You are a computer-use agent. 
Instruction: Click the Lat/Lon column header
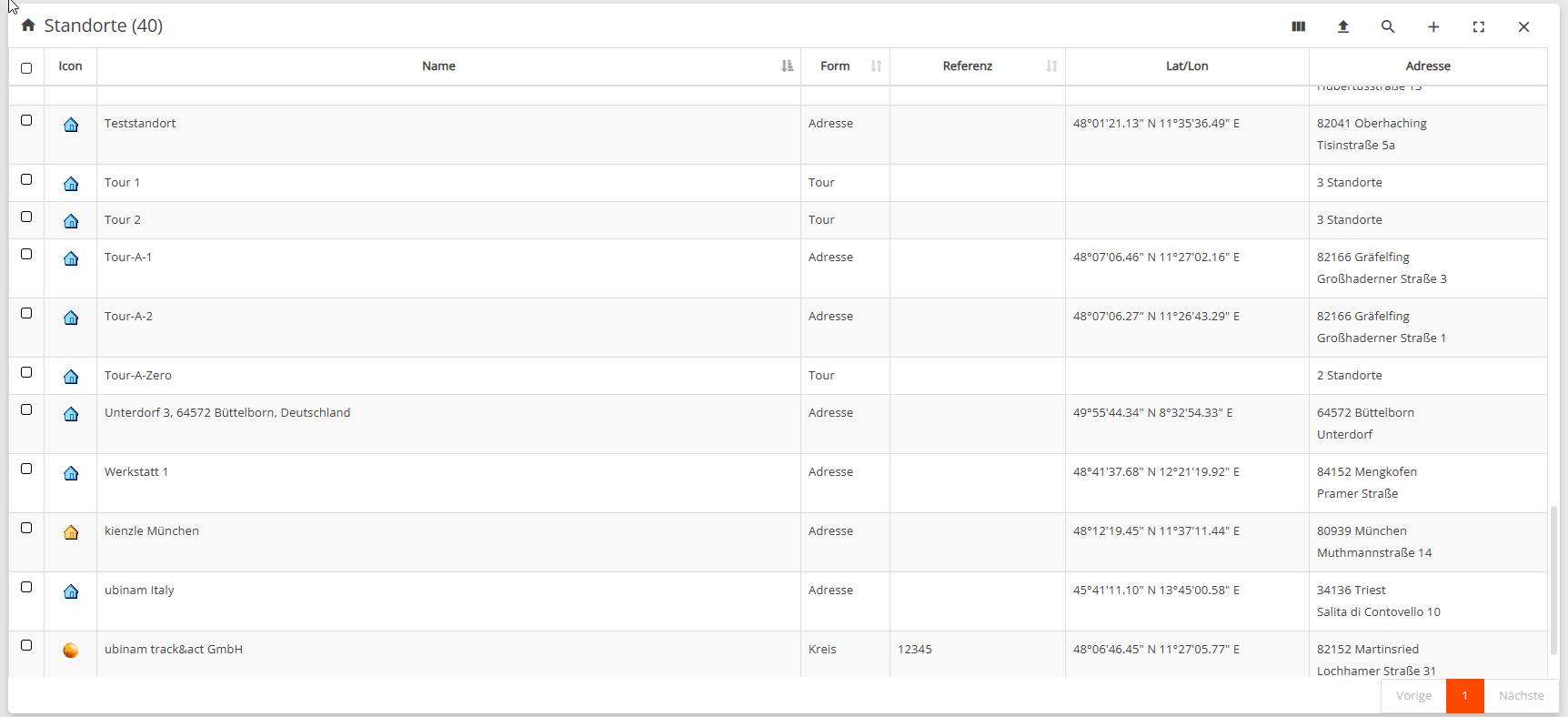coord(1187,66)
